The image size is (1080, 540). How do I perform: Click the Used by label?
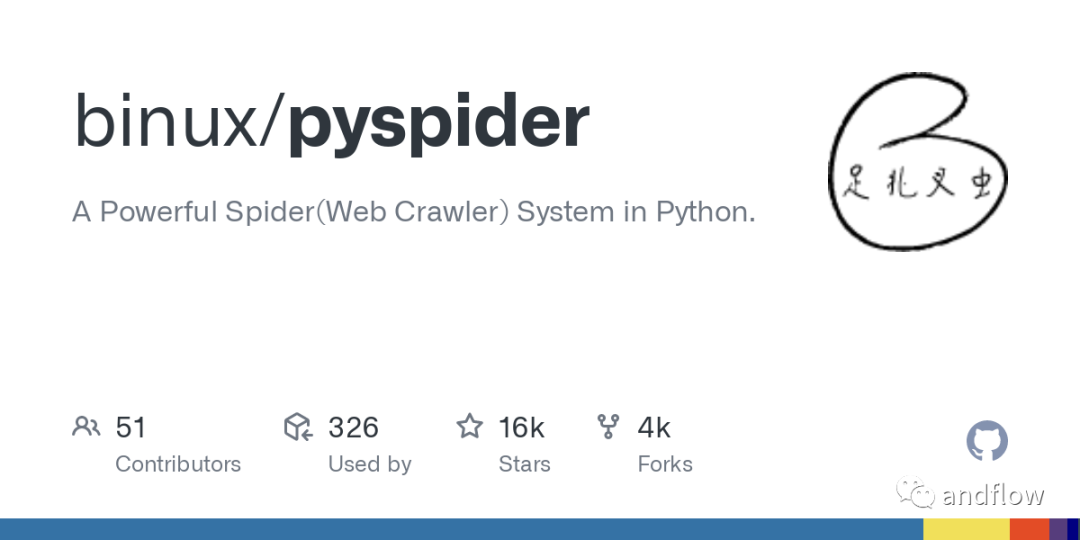pos(369,465)
